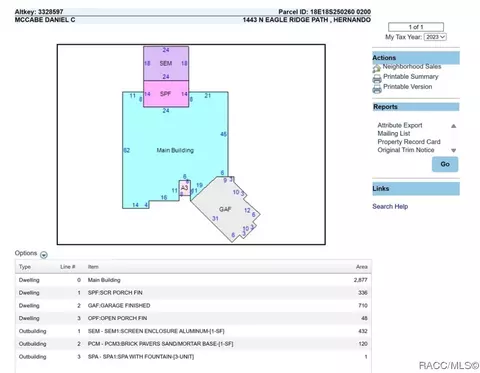Click the Parcel ID text
Image resolution: width=480 pixels, height=373 pixels.
click(x=324, y=12)
